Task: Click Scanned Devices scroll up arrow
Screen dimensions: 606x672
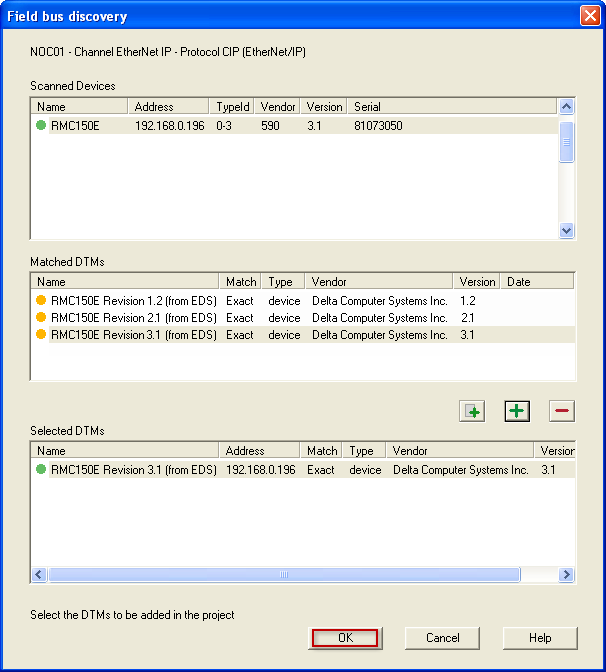Action: click(x=566, y=106)
